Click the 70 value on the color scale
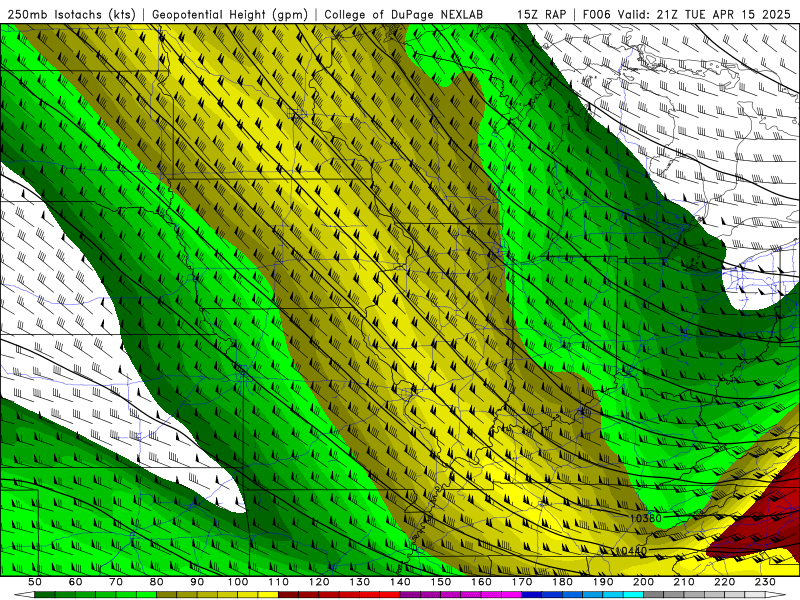 pyautogui.click(x=116, y=582)
